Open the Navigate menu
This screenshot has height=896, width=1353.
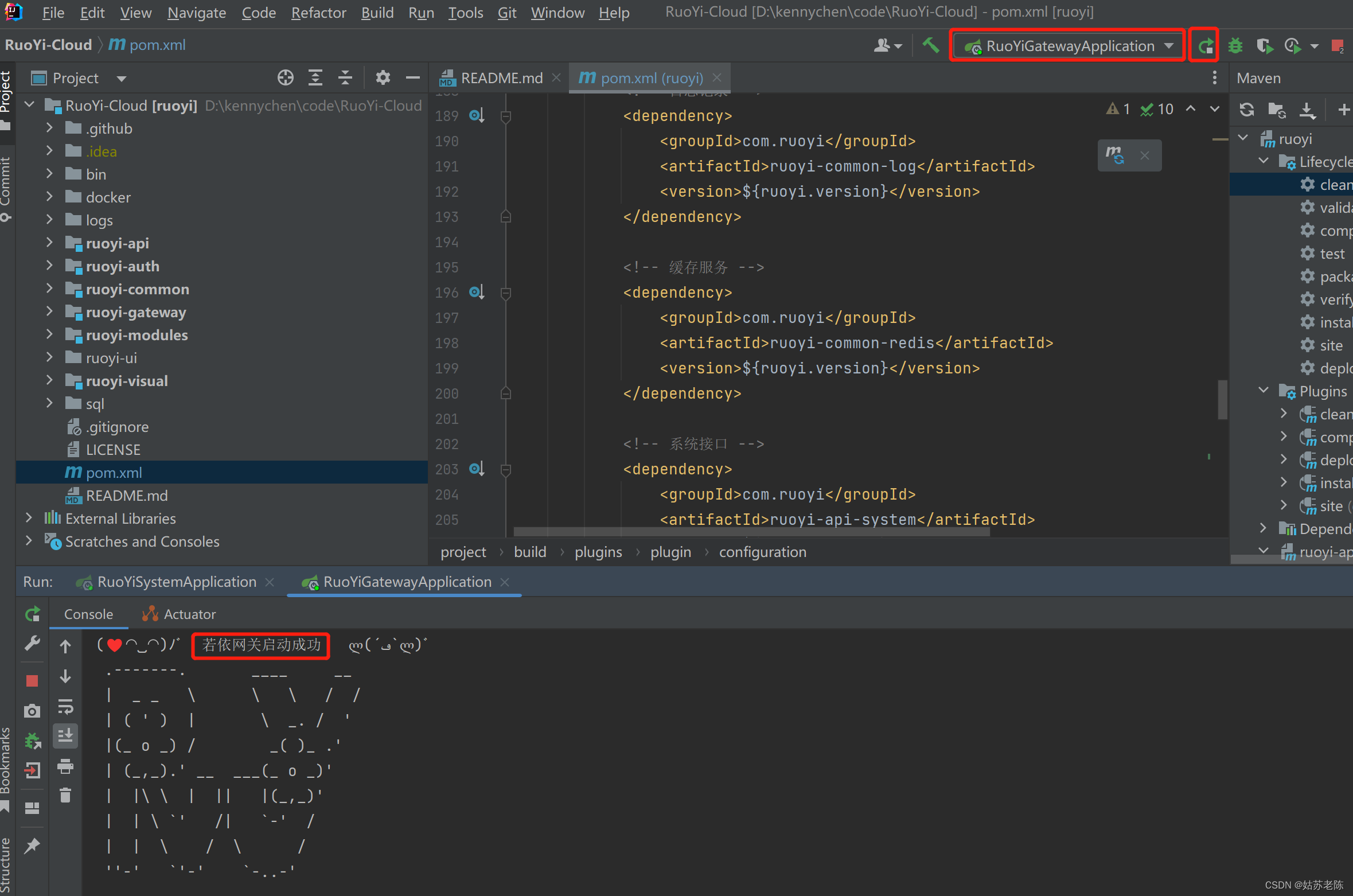[196, 13]
